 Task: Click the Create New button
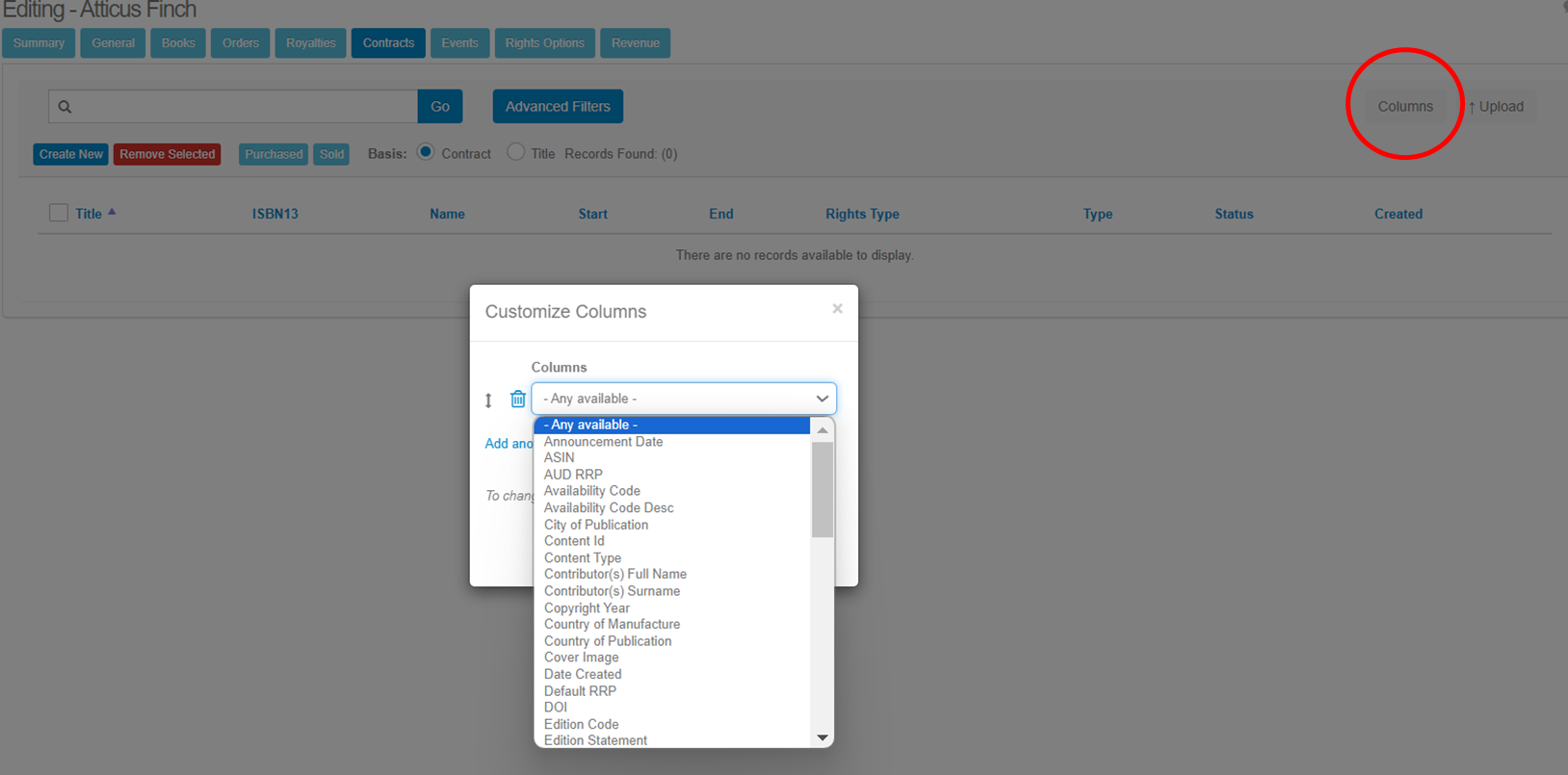click(x=70, y=154)
